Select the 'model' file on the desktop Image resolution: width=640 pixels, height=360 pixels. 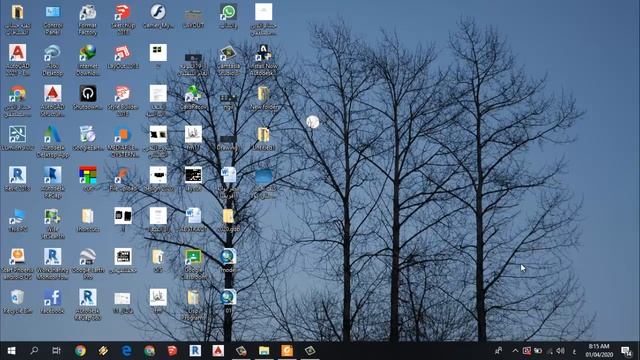coord(228,261)
